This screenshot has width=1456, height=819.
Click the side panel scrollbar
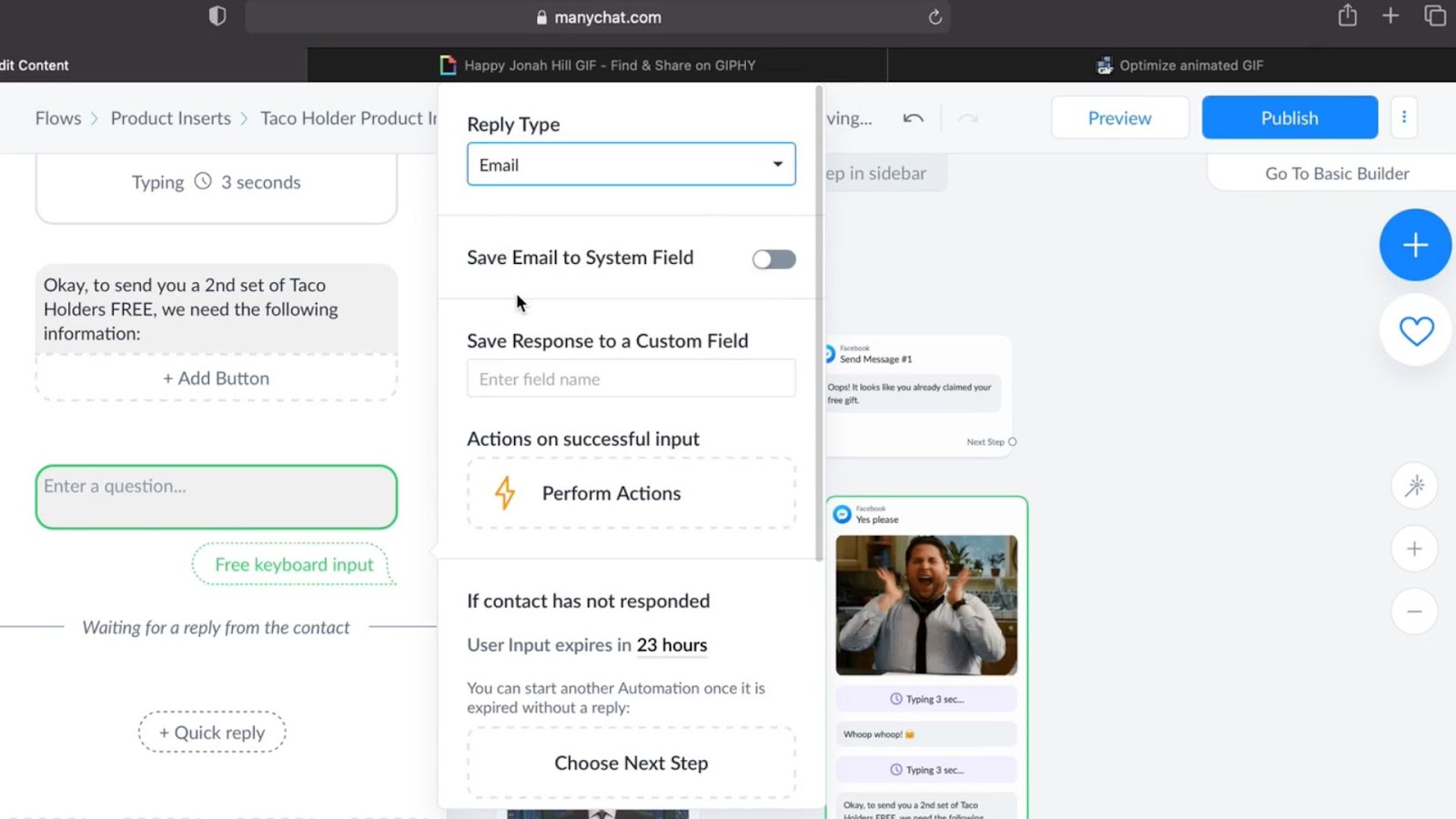(819, 323)
